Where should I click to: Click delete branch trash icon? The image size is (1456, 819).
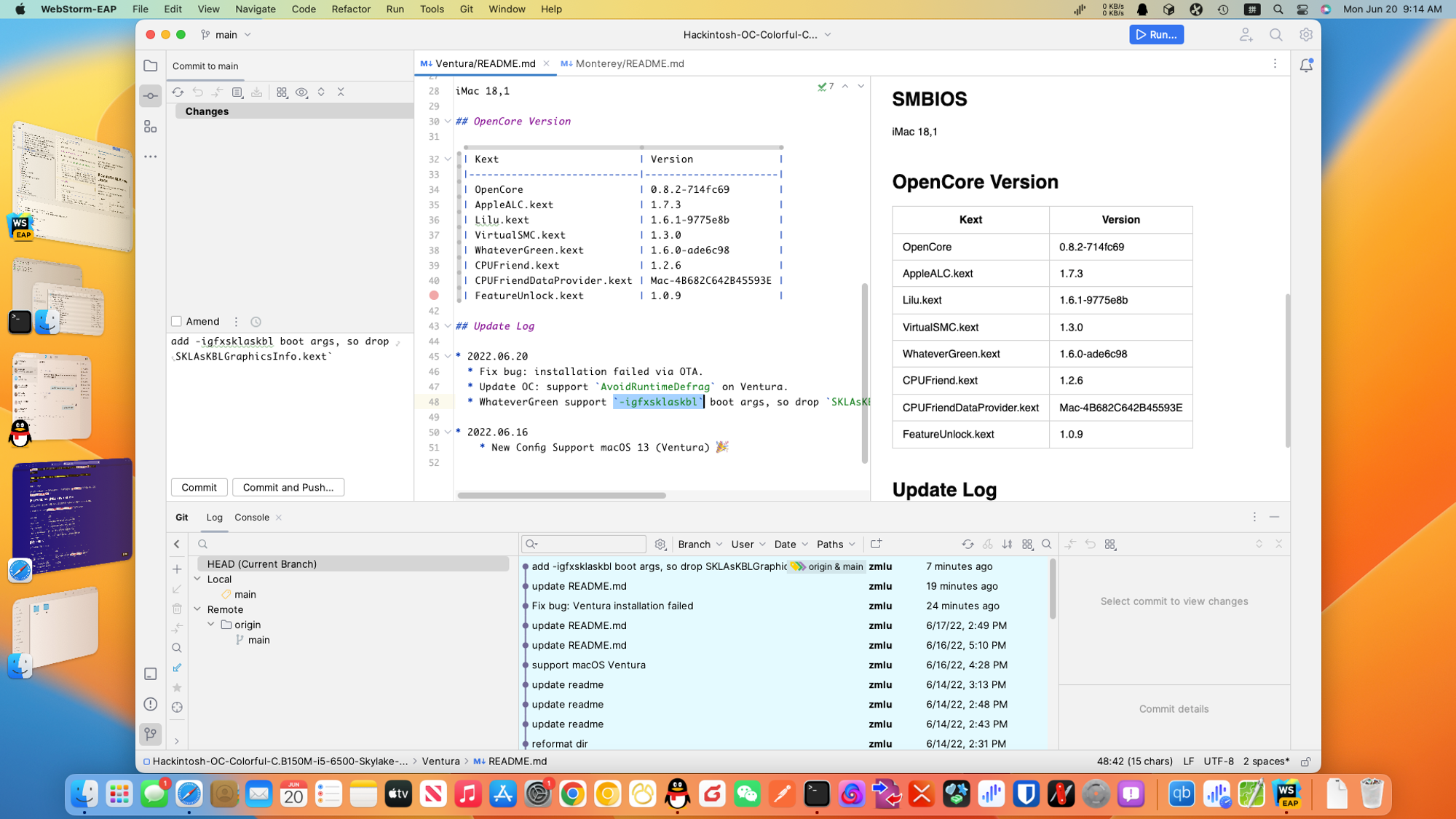pyautogui.click(x=177, y=609)
